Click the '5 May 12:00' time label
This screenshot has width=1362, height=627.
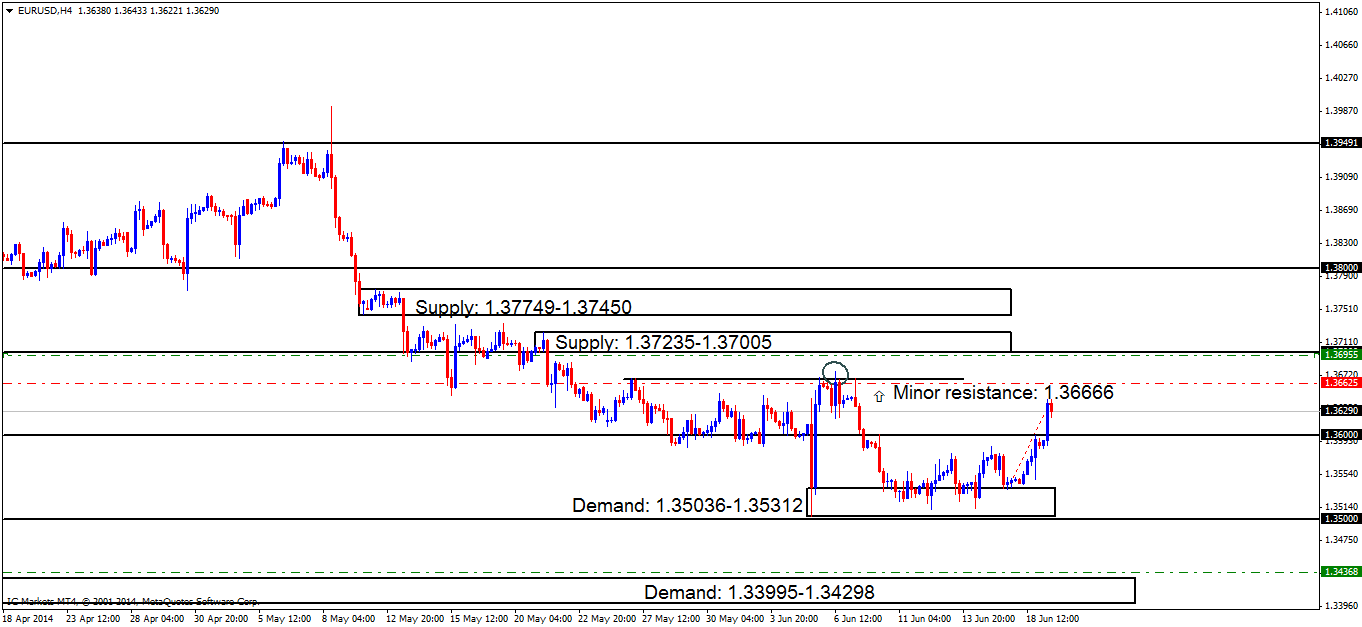coord(285,618)
